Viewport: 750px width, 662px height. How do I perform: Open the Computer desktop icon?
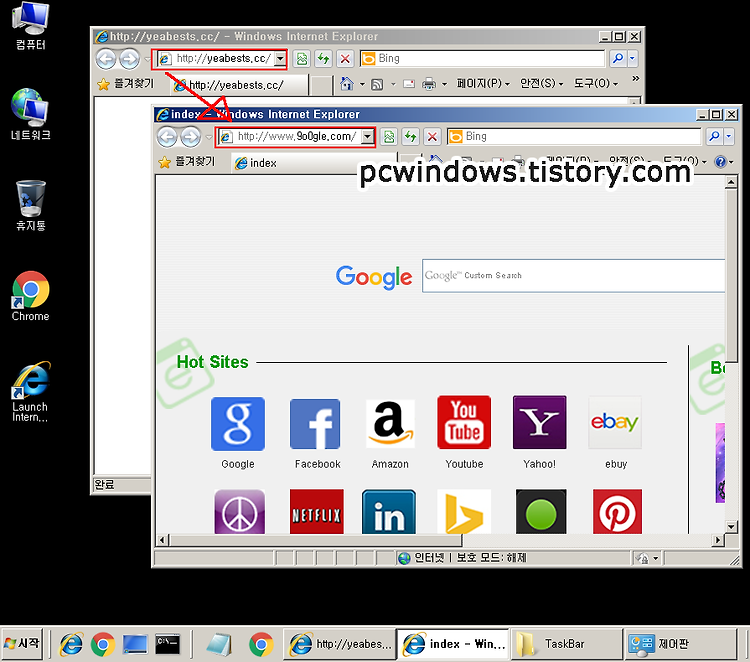pos(30,26)
